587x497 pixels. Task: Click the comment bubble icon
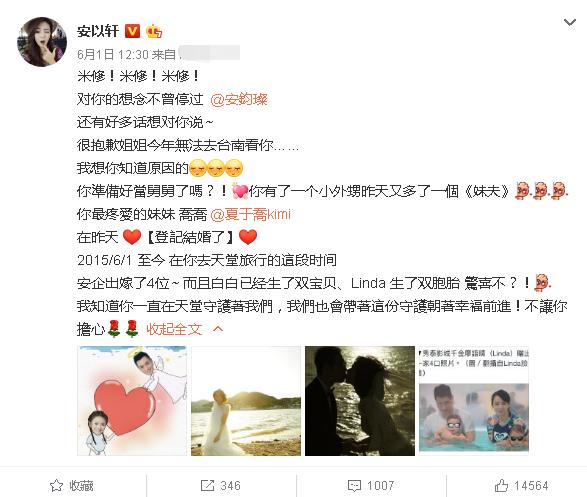[x=354, y=486]
